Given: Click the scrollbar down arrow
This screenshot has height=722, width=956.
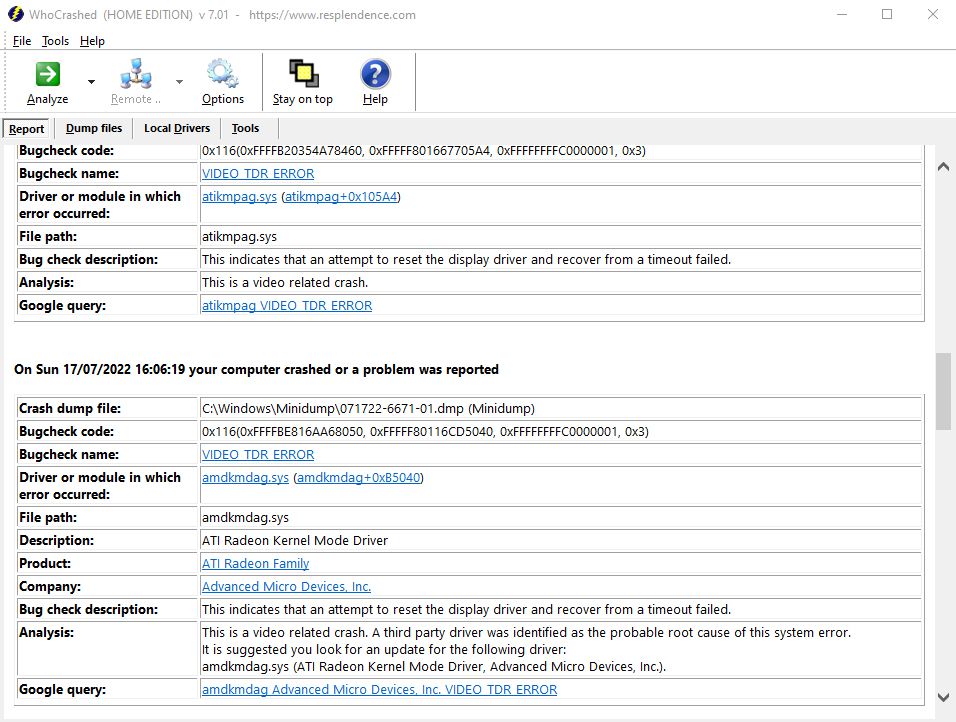Looking at the screenshot, I should tap(943, 697).
